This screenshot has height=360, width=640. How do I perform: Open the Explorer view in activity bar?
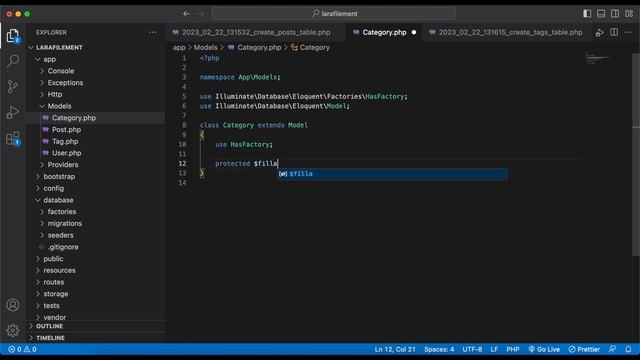13,36
